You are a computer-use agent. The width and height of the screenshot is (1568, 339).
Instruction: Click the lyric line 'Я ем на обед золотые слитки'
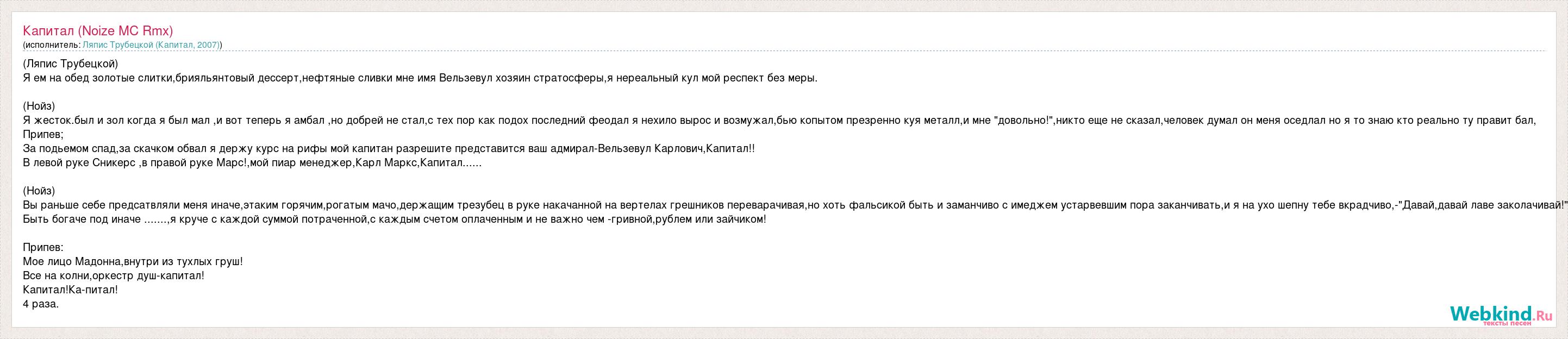pos(420,78)
